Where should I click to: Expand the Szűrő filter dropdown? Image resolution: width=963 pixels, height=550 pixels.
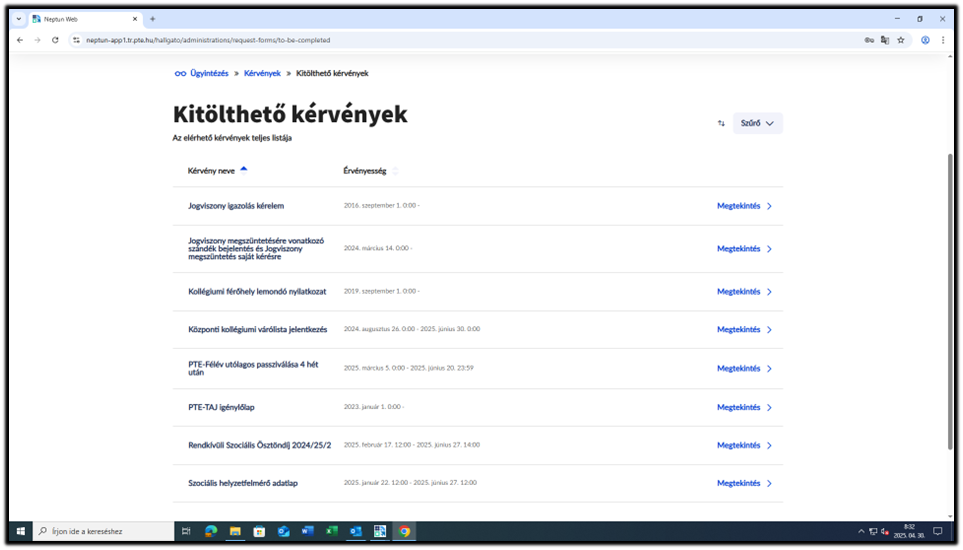tap(757, 123)
